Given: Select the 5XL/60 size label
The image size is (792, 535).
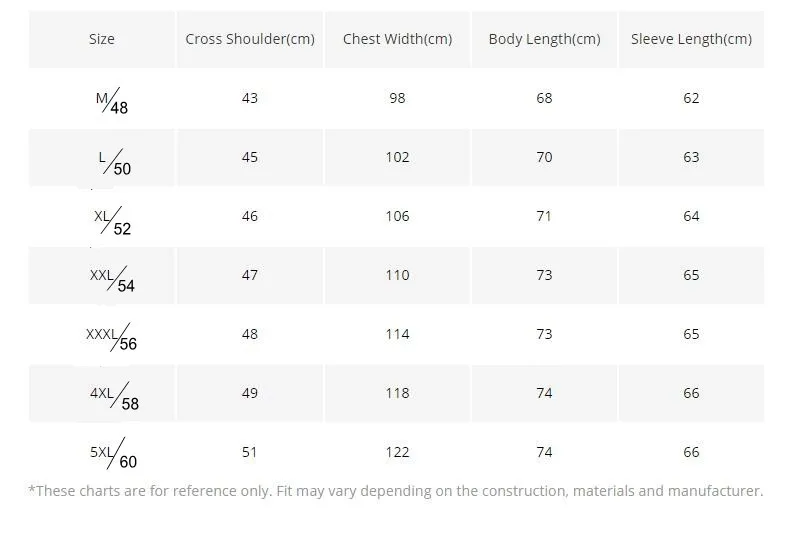Looking at the screenshot, I should click(114, 454).
